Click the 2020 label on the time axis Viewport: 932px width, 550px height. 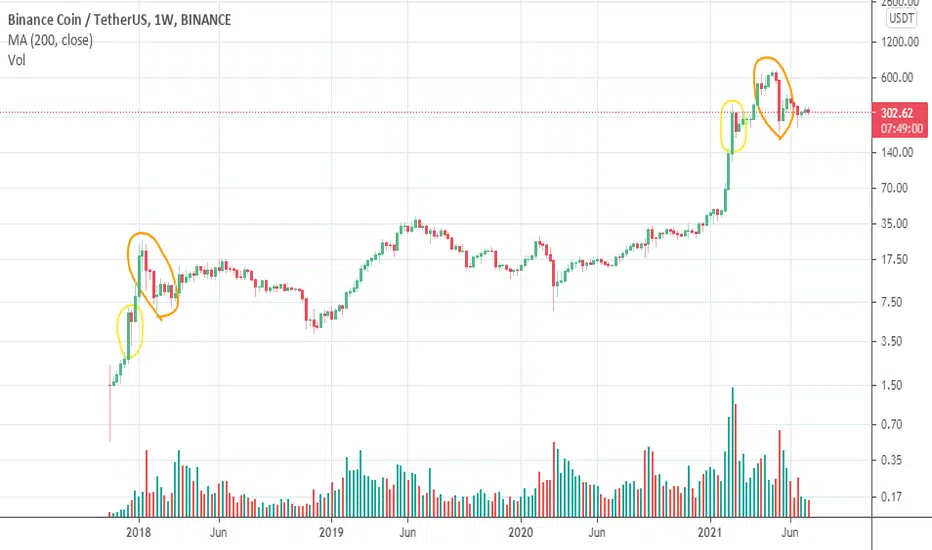(x=521, y=532)
